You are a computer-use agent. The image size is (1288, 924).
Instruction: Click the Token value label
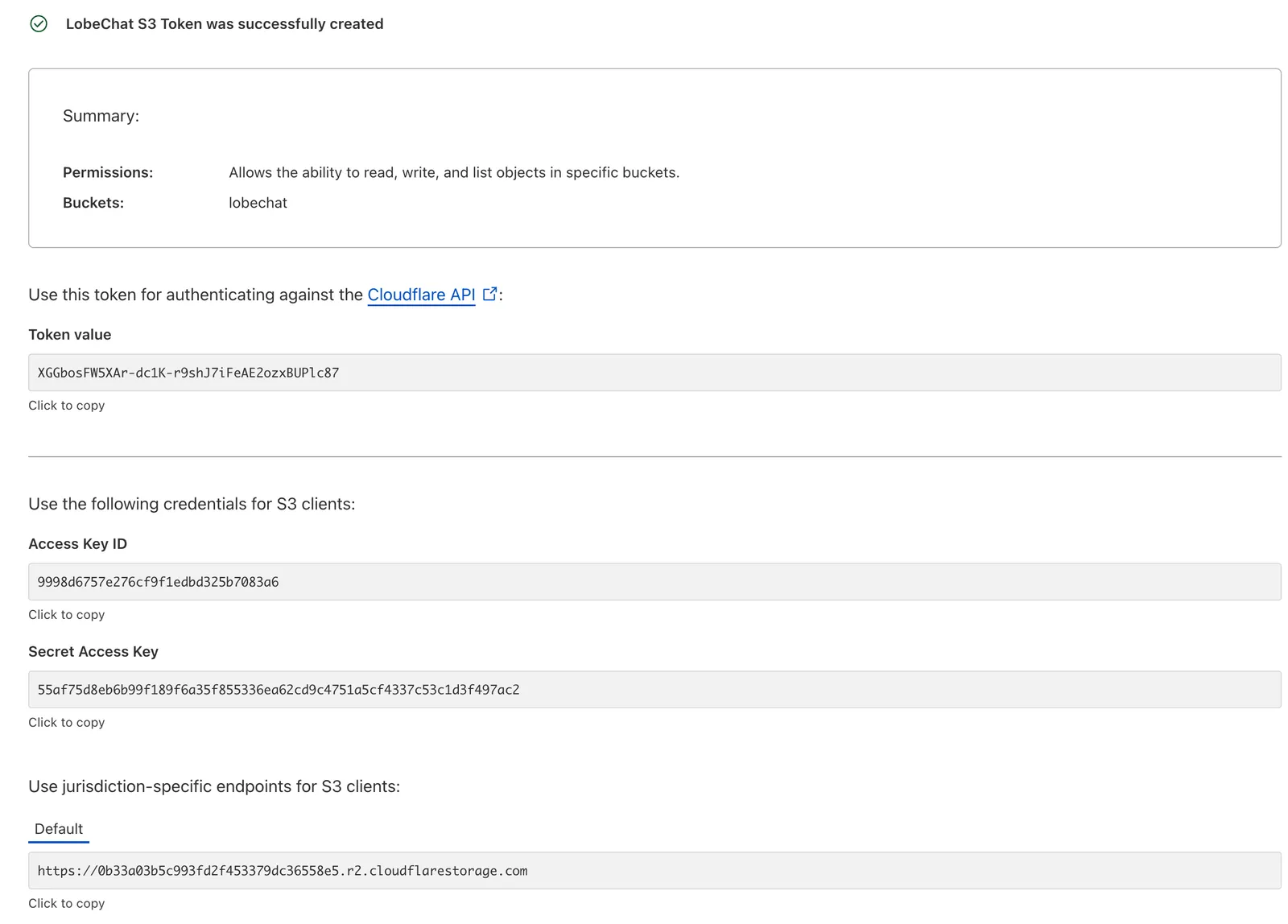point(70,335)
